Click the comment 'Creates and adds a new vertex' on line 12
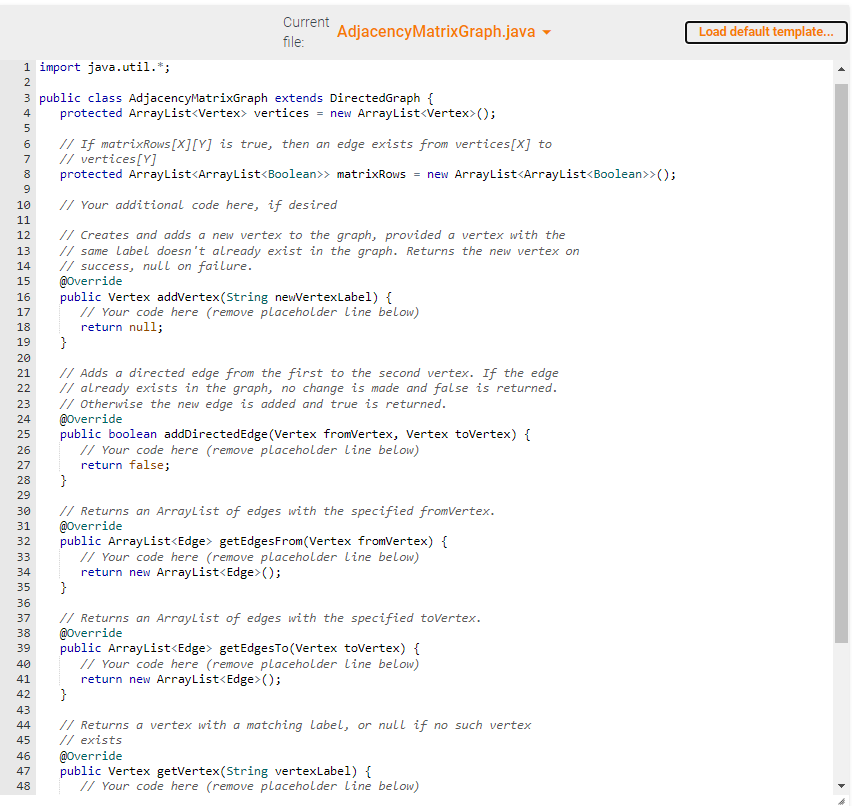The height and width of the screenshot is (806, 852). 312,235
